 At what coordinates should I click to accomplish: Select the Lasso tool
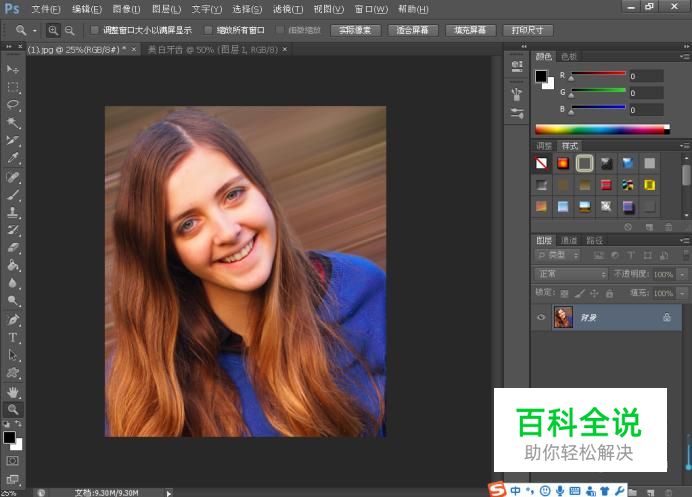[13, 104]
